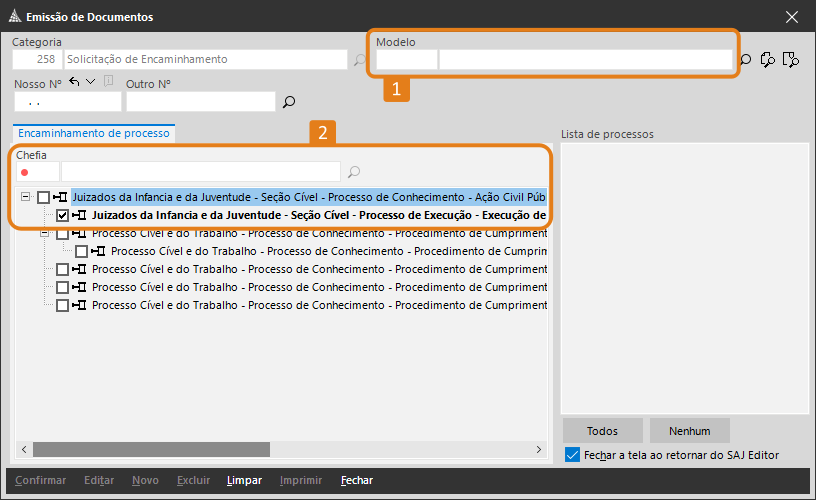Screen dimensions: 816x500
Task: Click the small document icon beside Nosso Nº
Action: tap(108, 82)
